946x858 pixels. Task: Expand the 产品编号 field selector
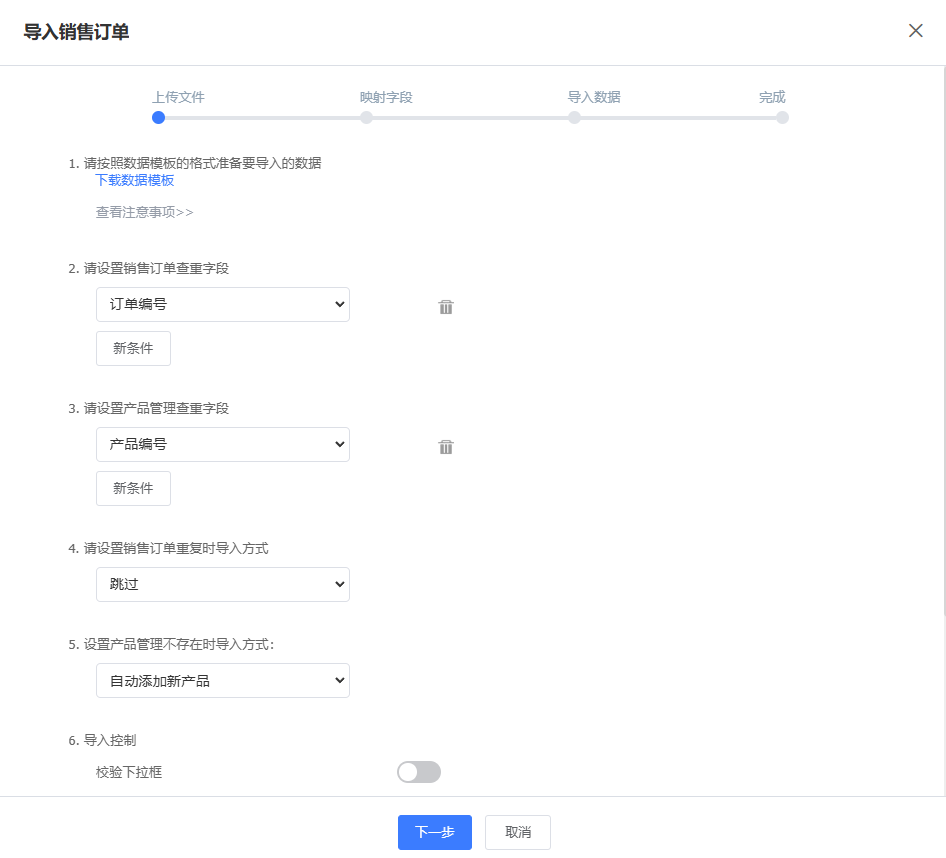223,445
